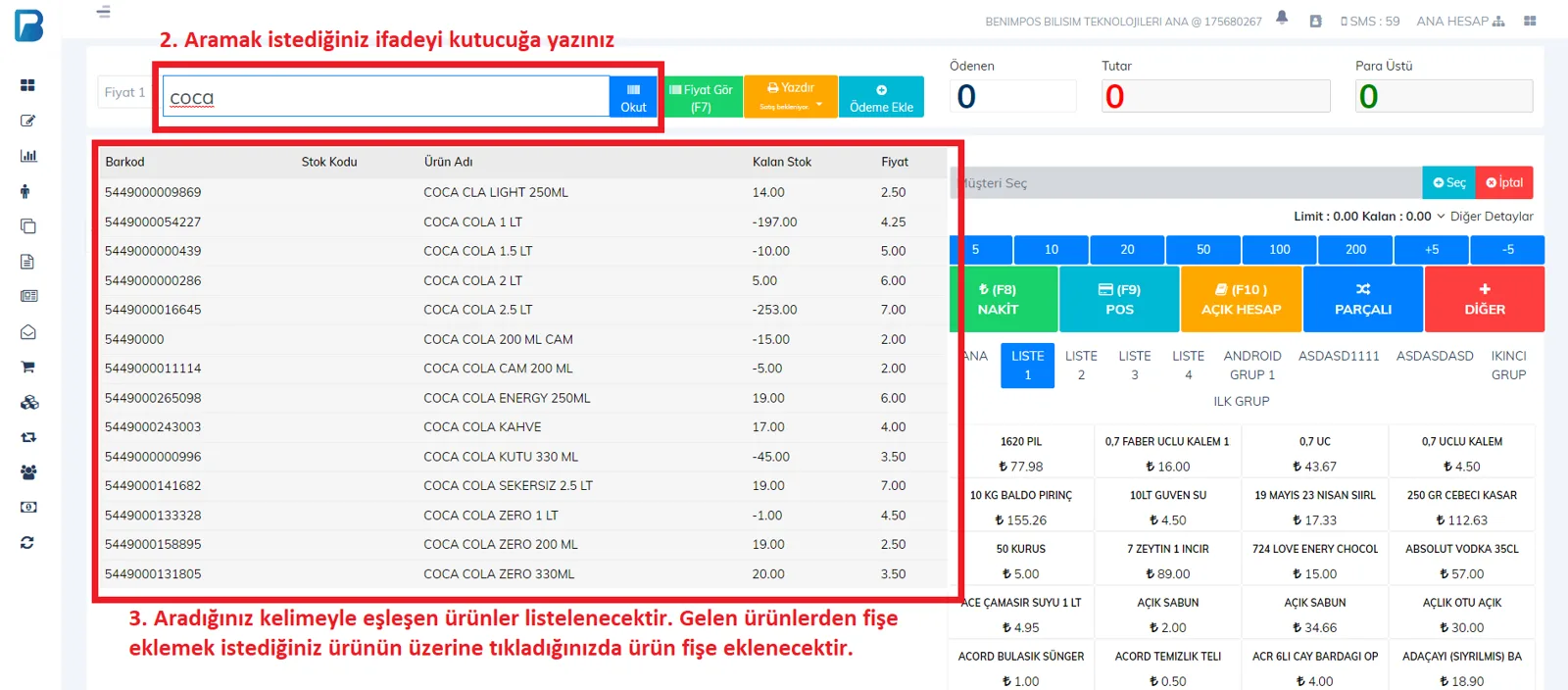1568x690 pixels.
Task: Open the retweet/exchange sidebar icon
Action: click(28, 437)
